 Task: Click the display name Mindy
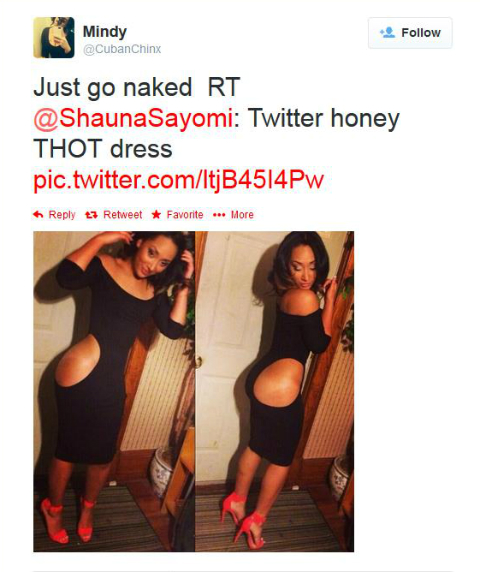[105, 32]
